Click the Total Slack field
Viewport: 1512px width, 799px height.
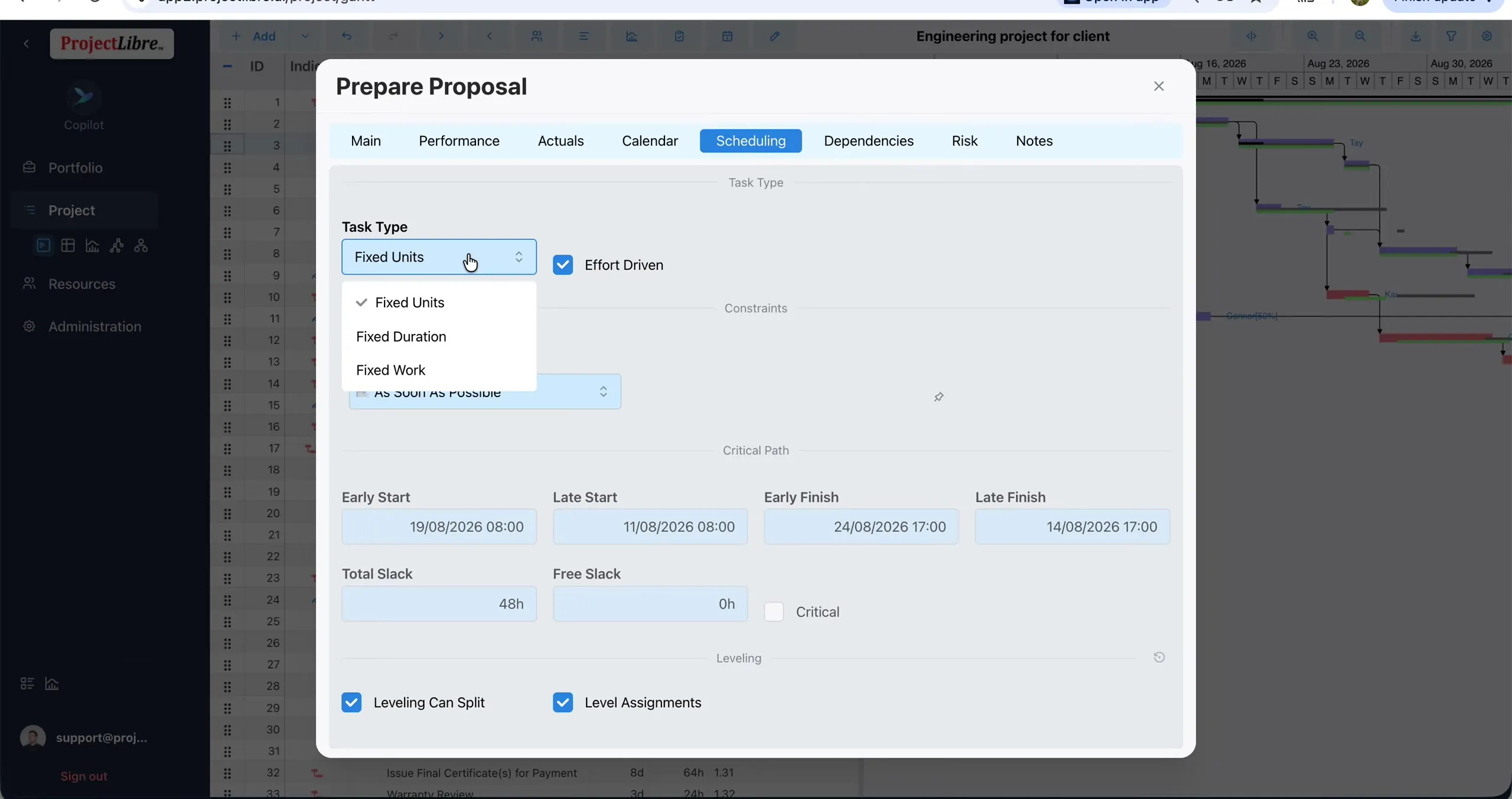[439, 604]
